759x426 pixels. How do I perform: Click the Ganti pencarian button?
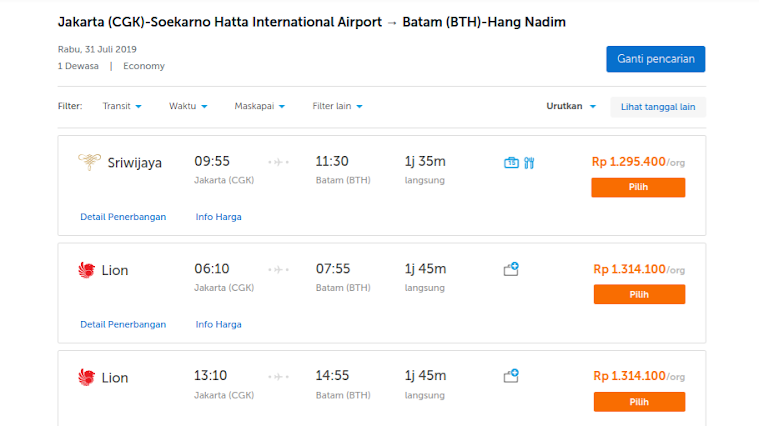(x=655, y=59)
